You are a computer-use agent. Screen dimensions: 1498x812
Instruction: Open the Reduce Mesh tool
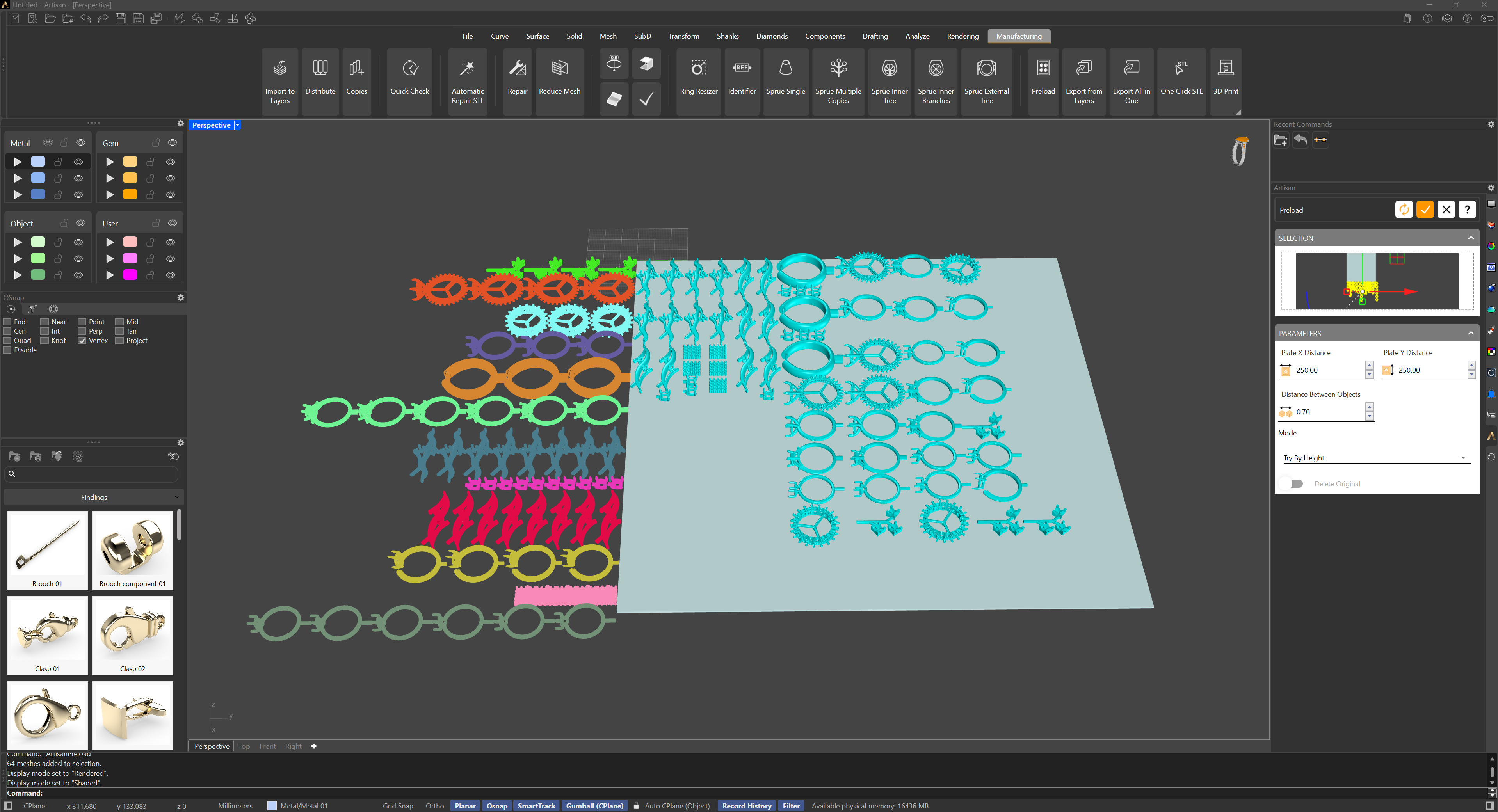559,82
